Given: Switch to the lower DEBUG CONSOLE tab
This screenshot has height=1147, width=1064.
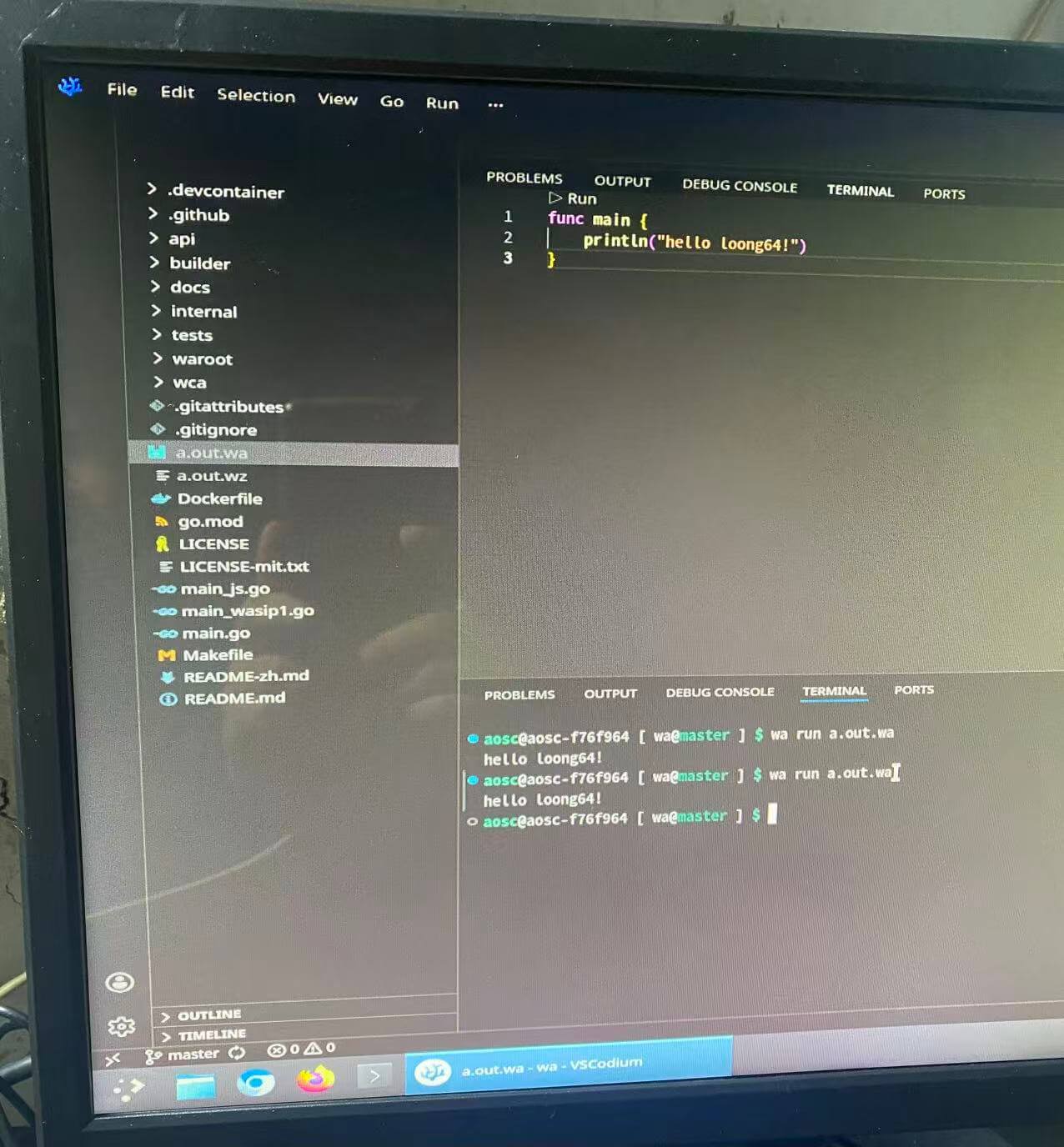Looking at the screenshot, I should pyautogui.click(x=719, y=692).
